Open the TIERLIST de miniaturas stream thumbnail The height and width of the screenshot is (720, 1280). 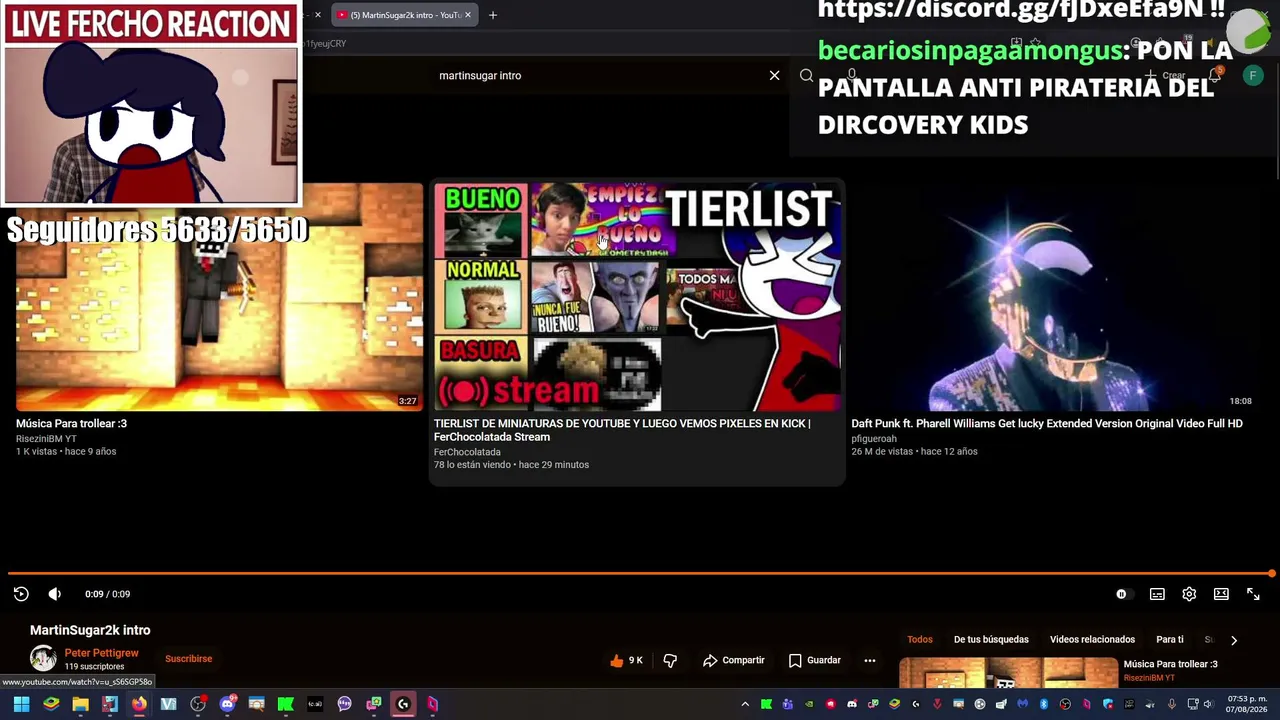tap(637, 297)
